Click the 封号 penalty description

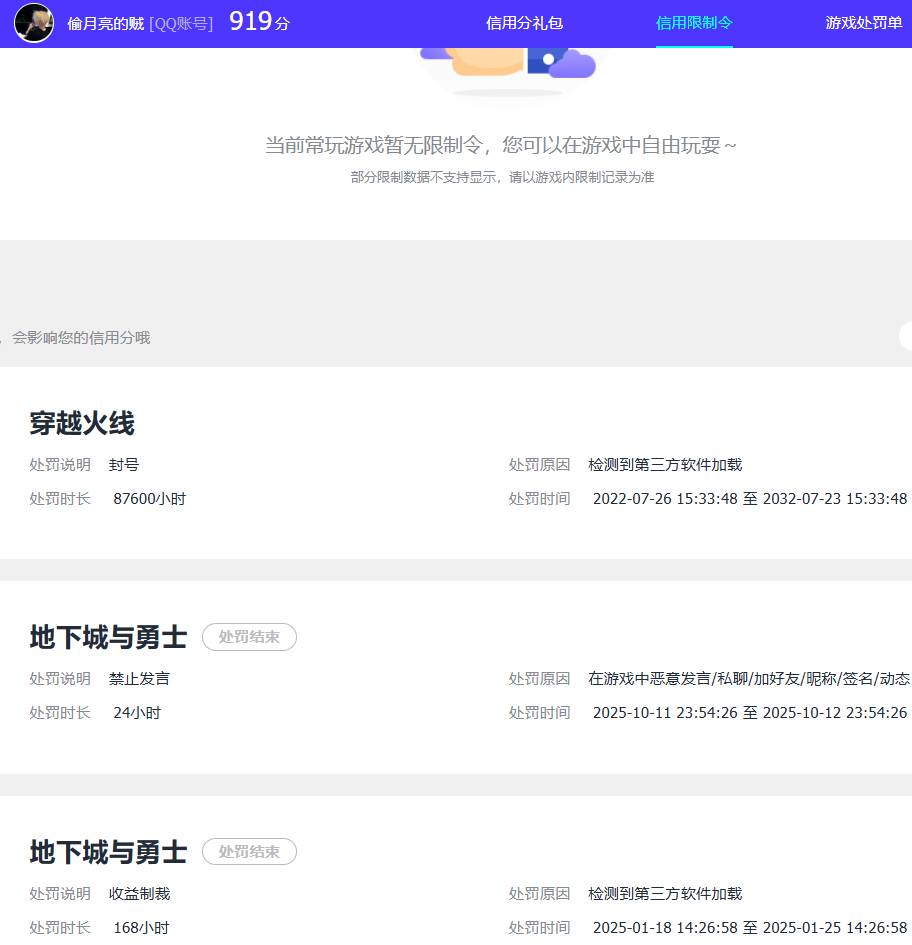pos(126,464)
